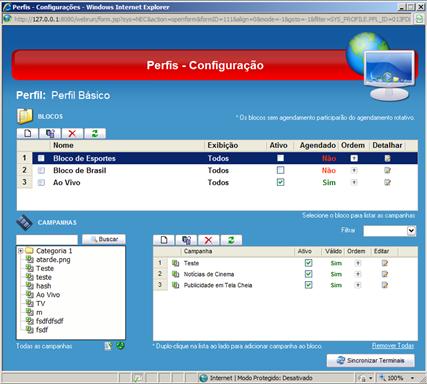The width and height of the screenshot is (427, 384).
Task: Click the Editar icon for Notícias de Cinema
Action: click(385, 274)
